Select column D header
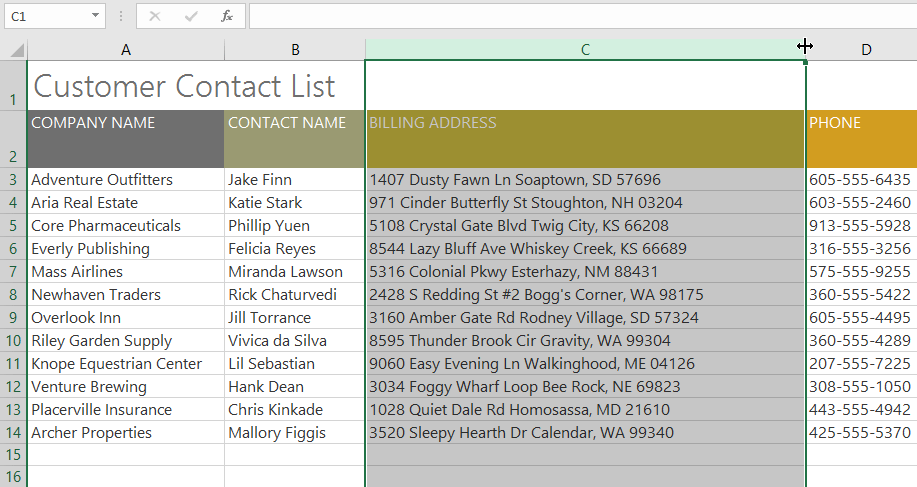The width and height of the screenshot is (917, 487). tap(866, 50)
